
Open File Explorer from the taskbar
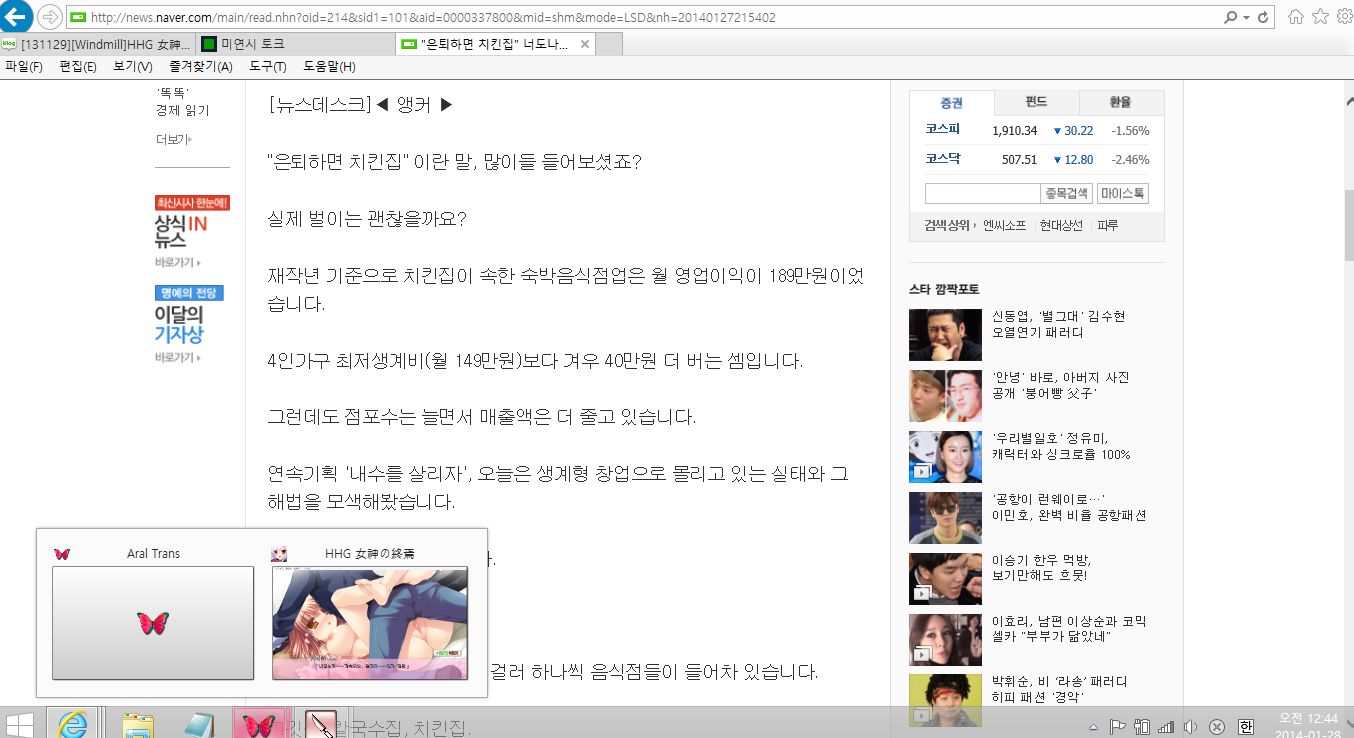pos(138,724)
